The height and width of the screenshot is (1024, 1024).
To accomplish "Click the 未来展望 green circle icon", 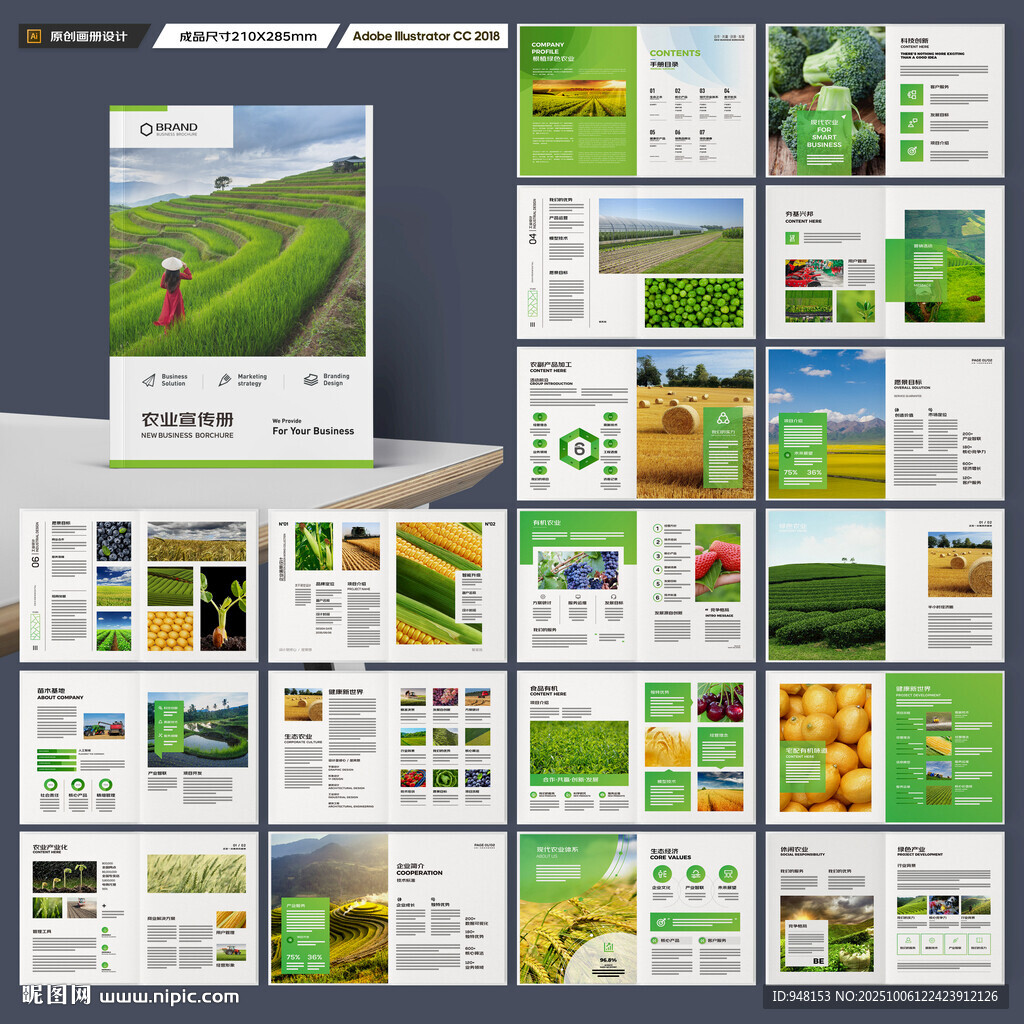I will click(x=728, y=874).
